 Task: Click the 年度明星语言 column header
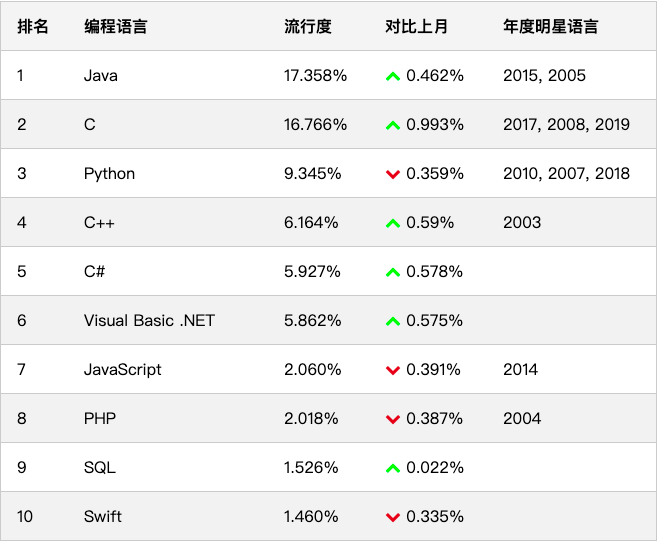click(x=550, y=27)
